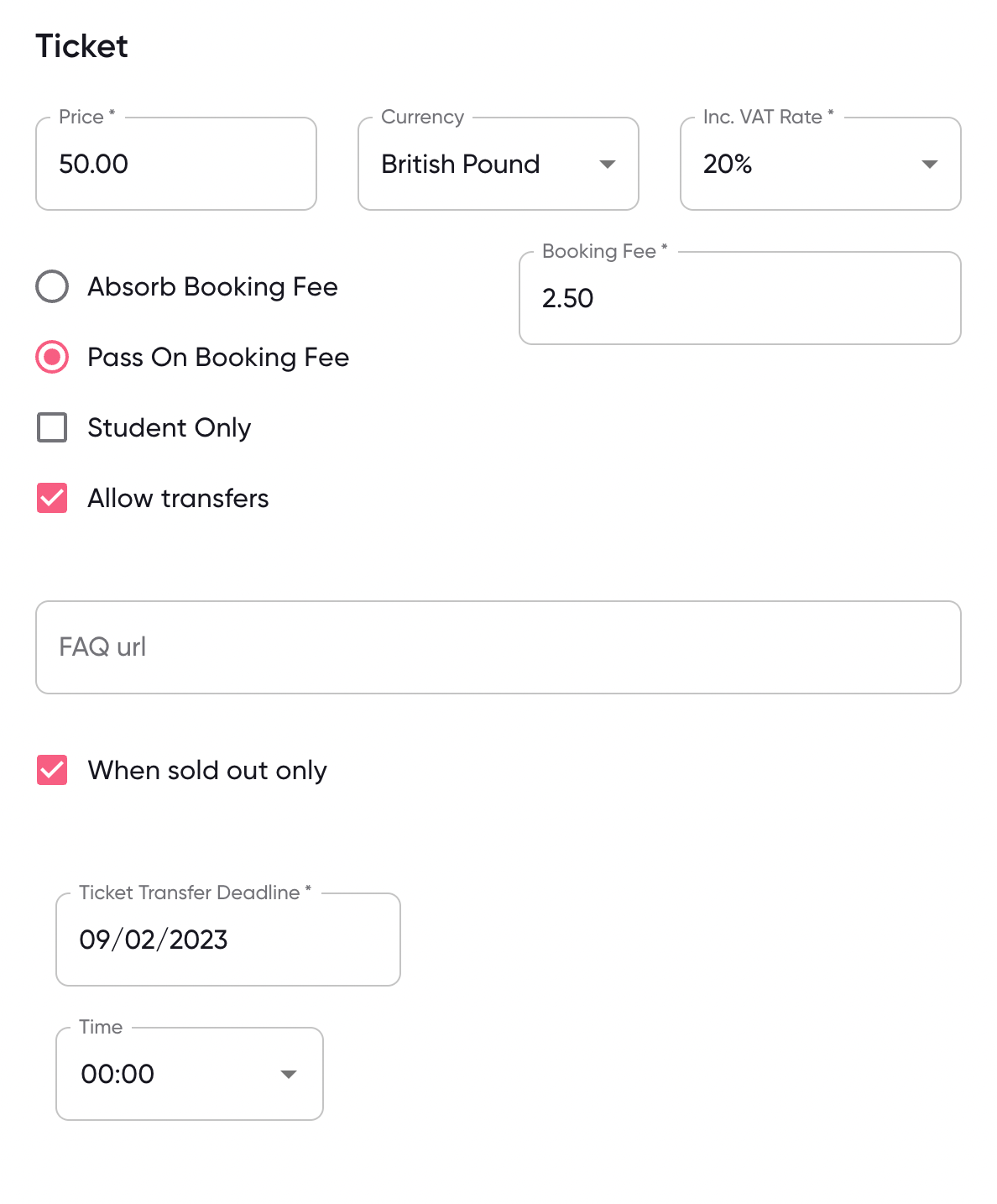Viewport: 997px width, 1204px height.
Task: Click the Ticket section heading
Action: (x=81, y=46)
